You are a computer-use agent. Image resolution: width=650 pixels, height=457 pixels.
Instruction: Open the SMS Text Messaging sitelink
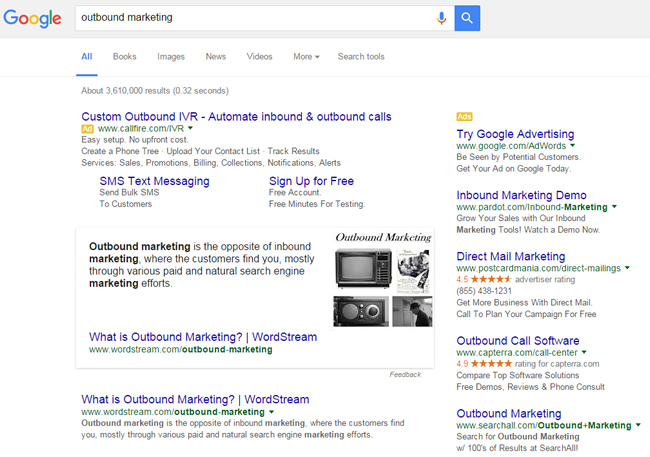(154, 181)
